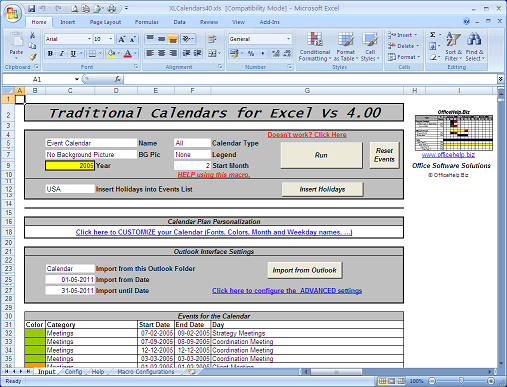Click AutoSum sigma icon

click(x=432, y=35)
